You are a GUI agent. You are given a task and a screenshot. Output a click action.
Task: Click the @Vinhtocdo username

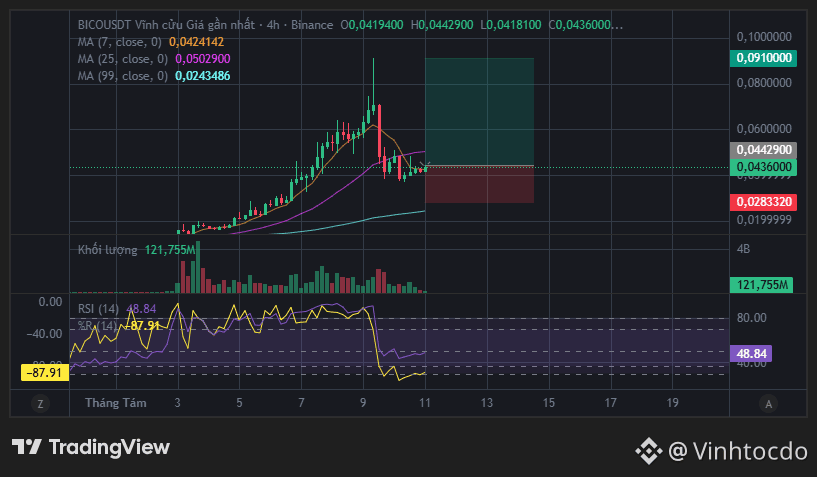(738, 450)
